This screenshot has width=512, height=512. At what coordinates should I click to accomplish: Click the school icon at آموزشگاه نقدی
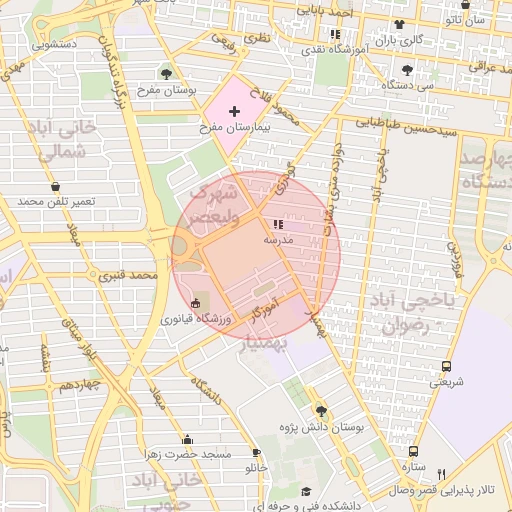coord(335,34)
